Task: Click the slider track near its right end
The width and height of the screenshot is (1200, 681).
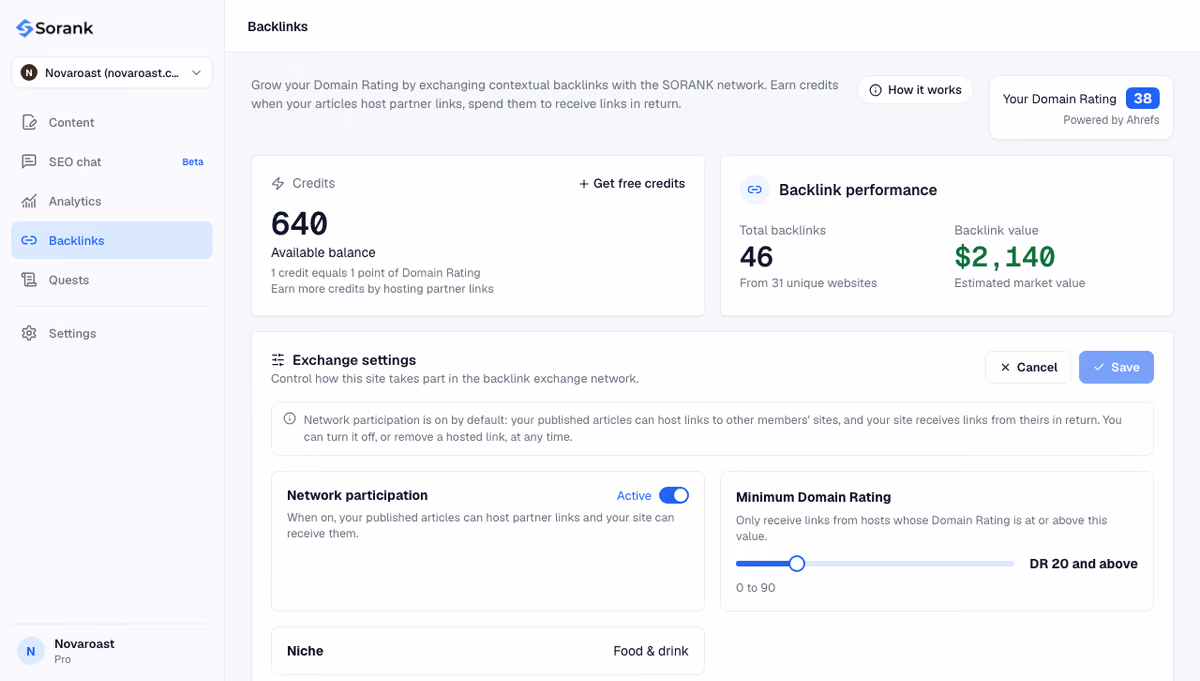Action: (x=1006, y=564)
